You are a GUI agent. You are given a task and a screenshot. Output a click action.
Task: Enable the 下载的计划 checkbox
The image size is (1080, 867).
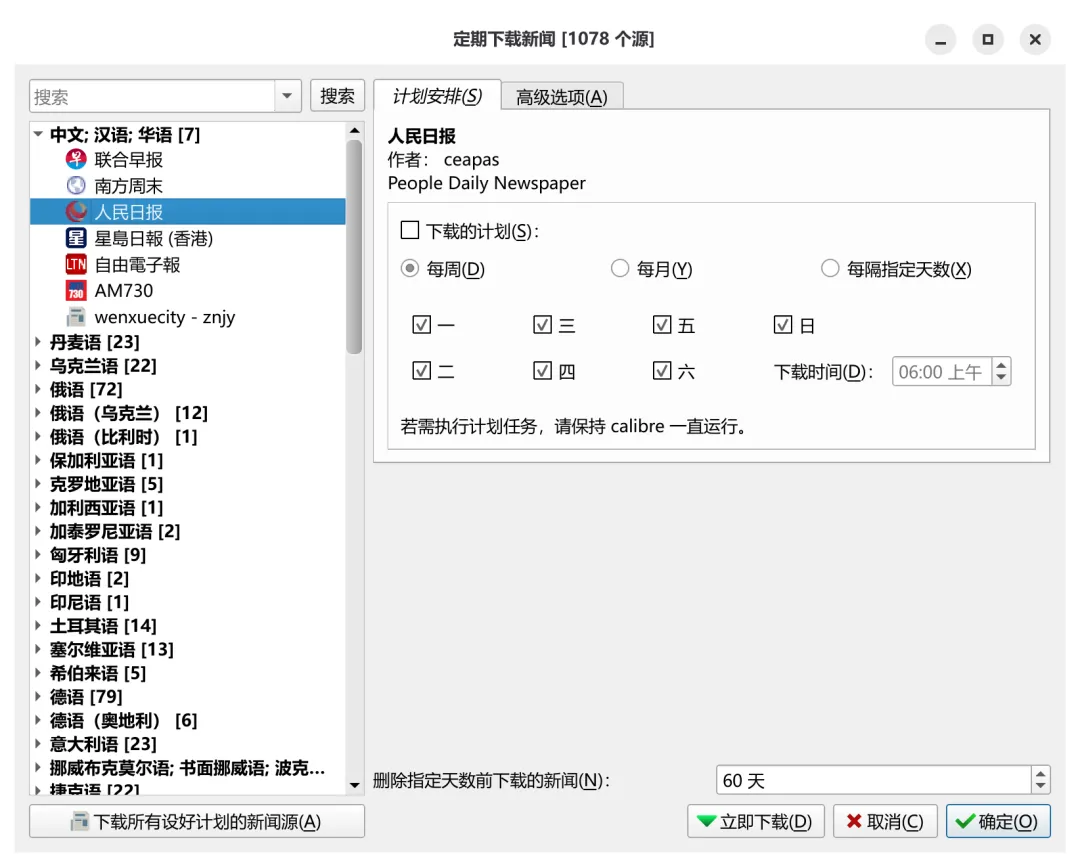point(410,230)
